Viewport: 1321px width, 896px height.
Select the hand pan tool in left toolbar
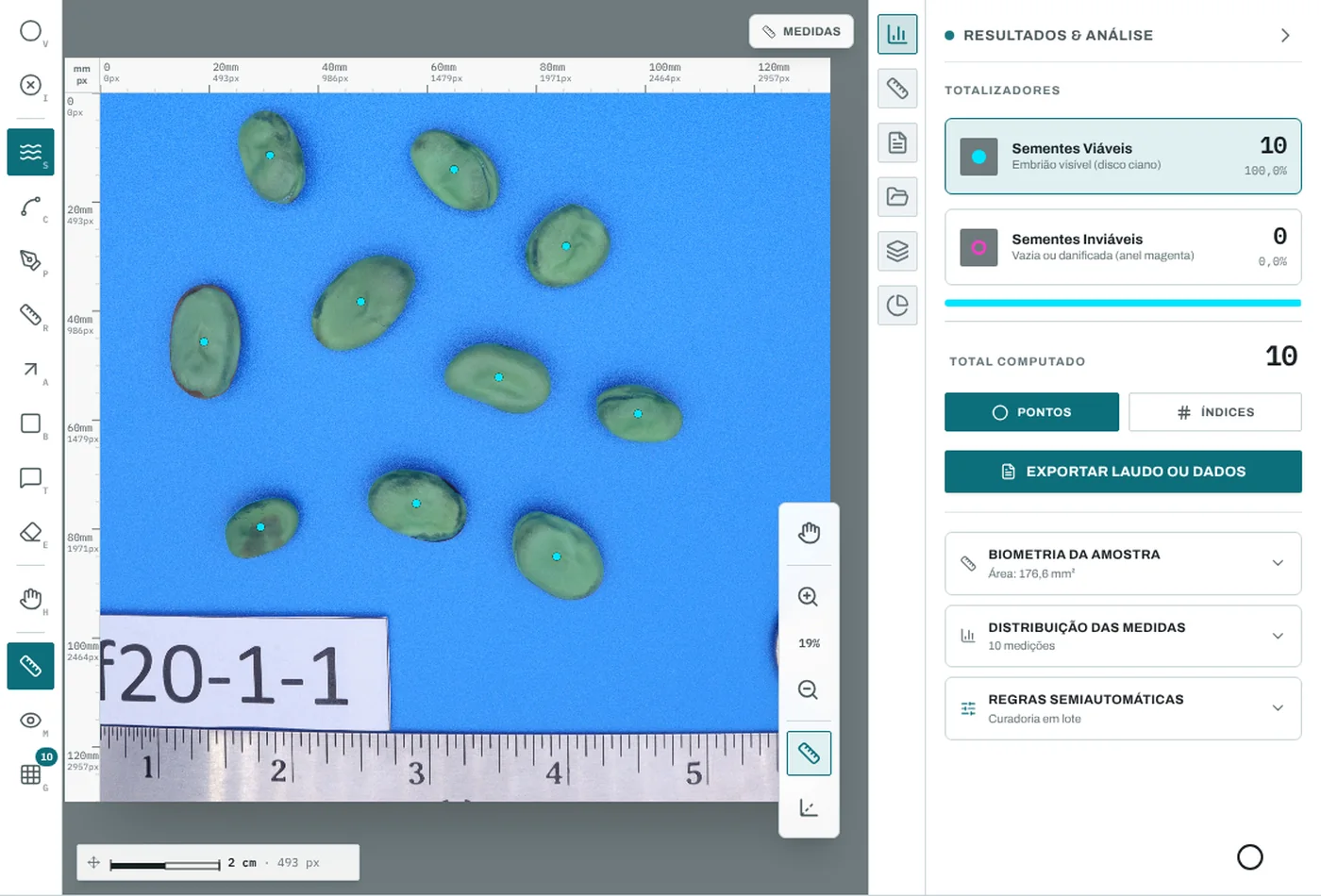pos(30,599)
